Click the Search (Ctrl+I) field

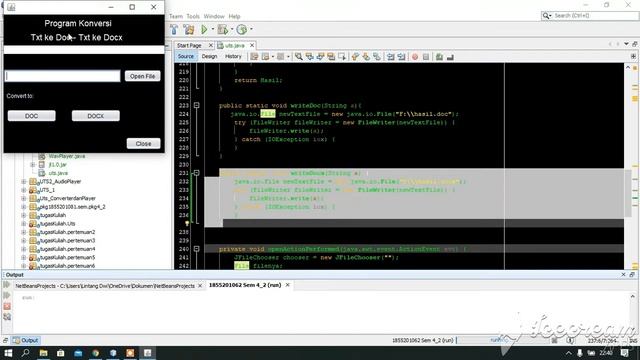click(589, 16)
